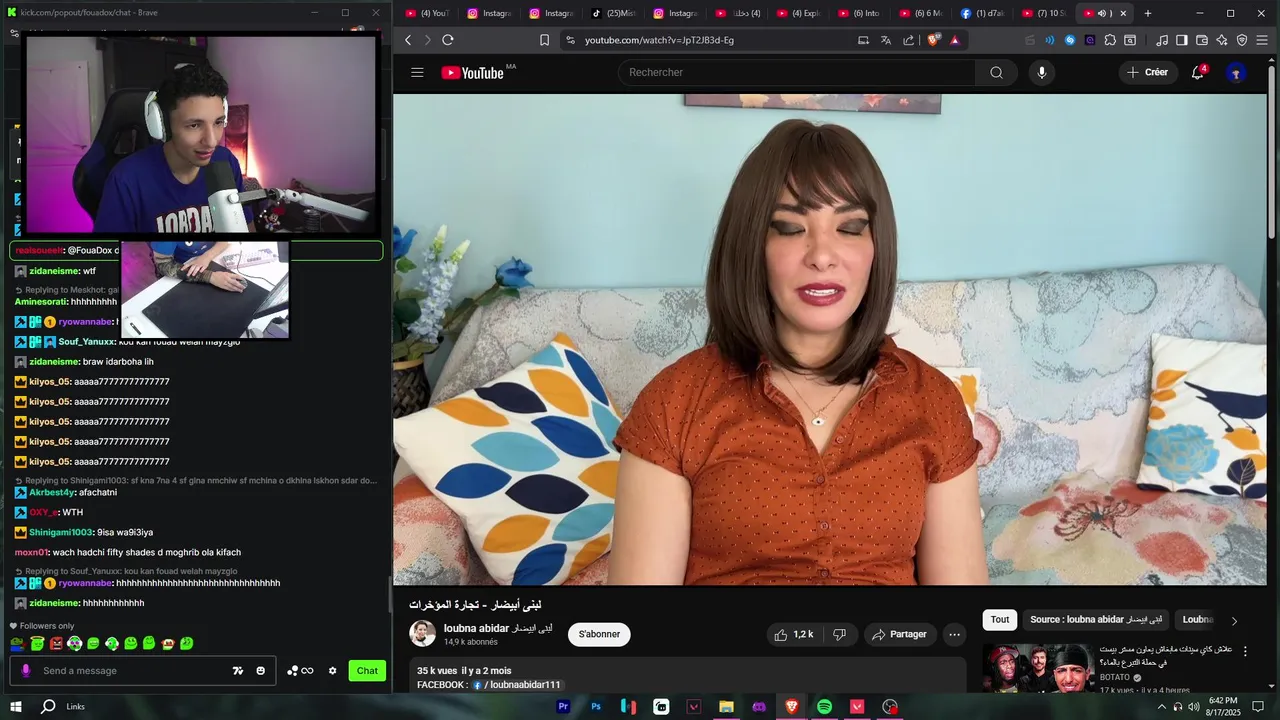
Task: Switch to the (6) Into YouTube tab
Action: tap(859, 13)
